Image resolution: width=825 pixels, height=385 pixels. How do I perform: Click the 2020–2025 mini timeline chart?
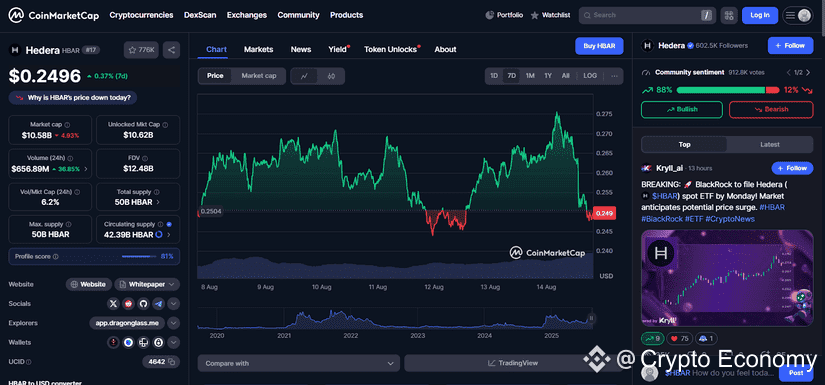click(x=396, y=319)
